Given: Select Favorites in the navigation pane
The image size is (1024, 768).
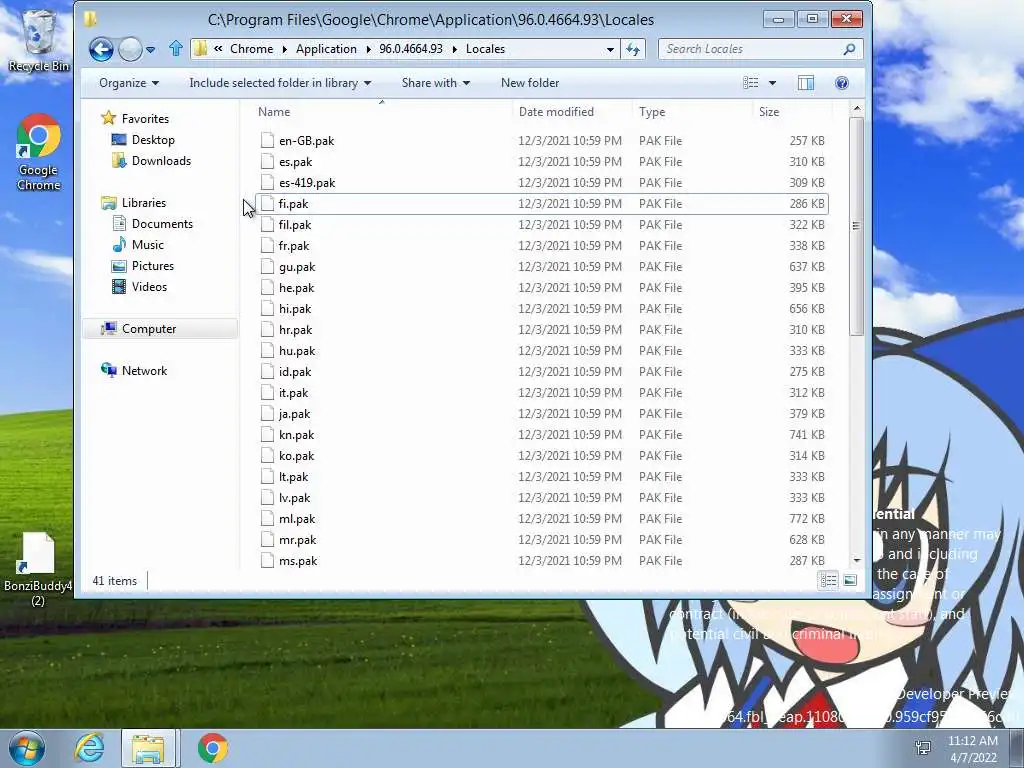Looking at the screenshot, I should coord(136,118).
